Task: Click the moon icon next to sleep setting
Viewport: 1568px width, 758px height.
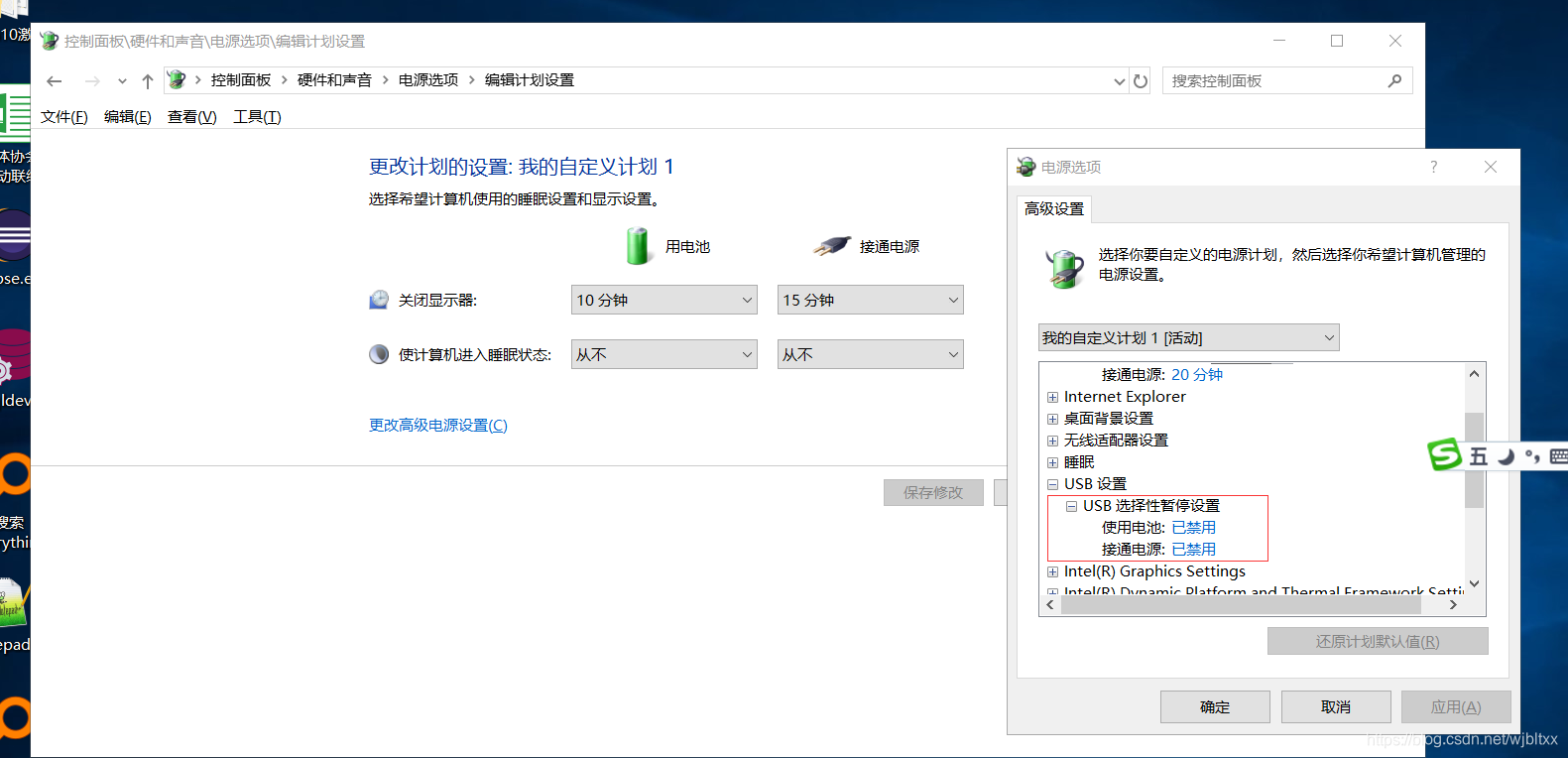Action: click(x=379, y=354)
